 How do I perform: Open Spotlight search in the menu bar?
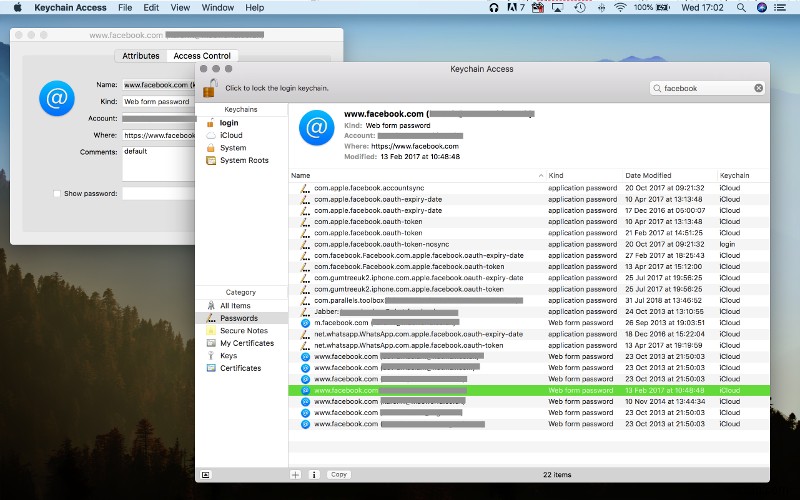[740, 7]
